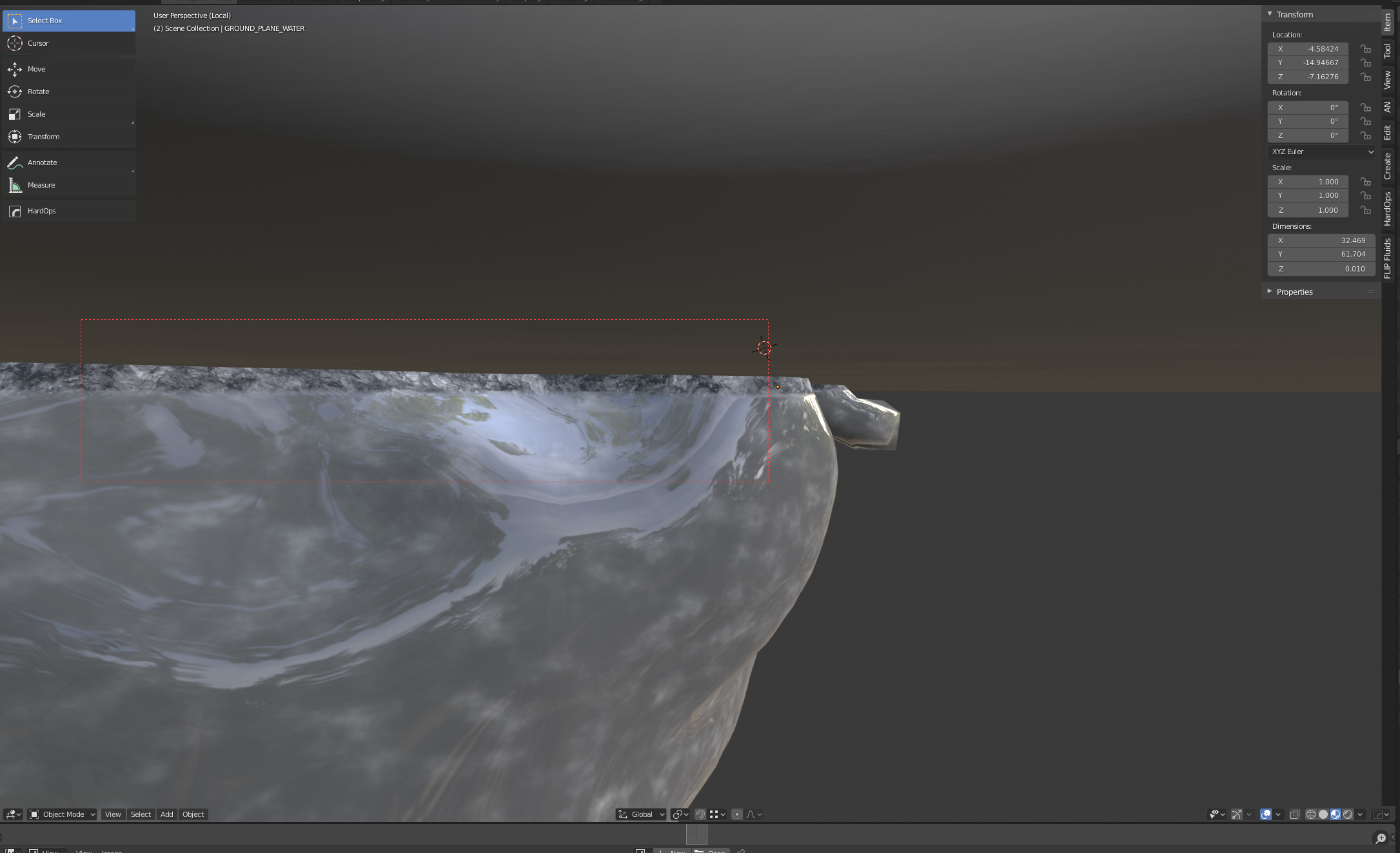Enable Wireframe viewport shading
The image size is (1400, 853).
1310,814
